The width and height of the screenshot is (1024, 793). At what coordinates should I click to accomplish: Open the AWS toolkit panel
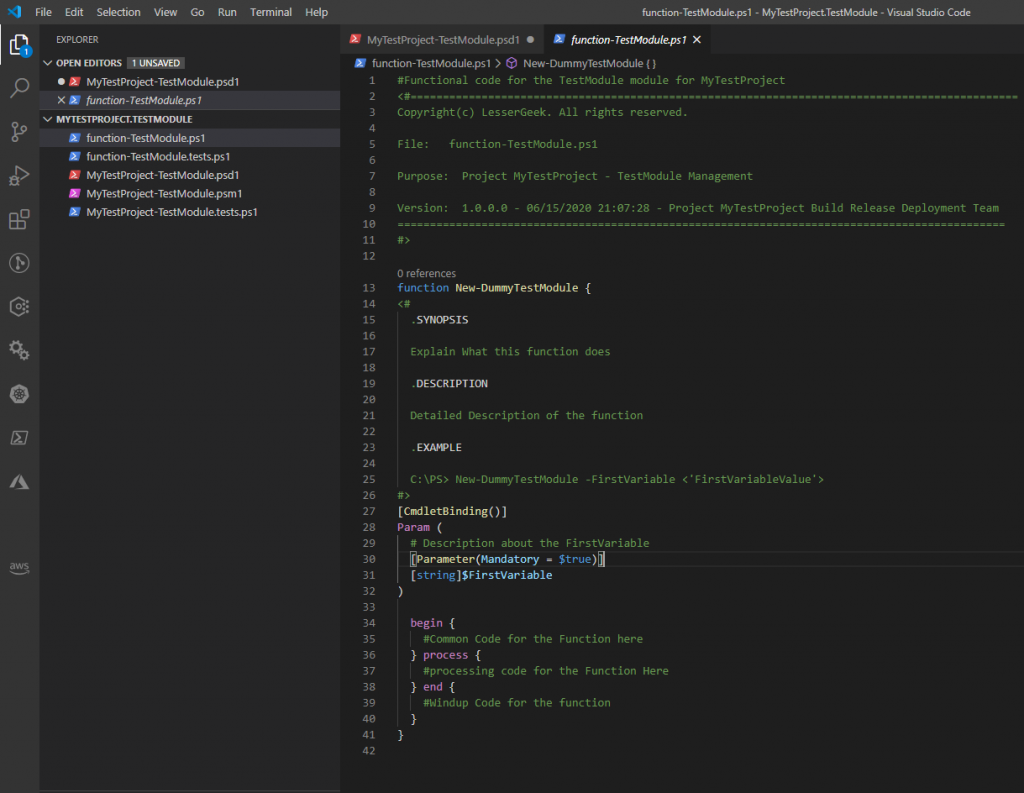(x=19, y=567)
